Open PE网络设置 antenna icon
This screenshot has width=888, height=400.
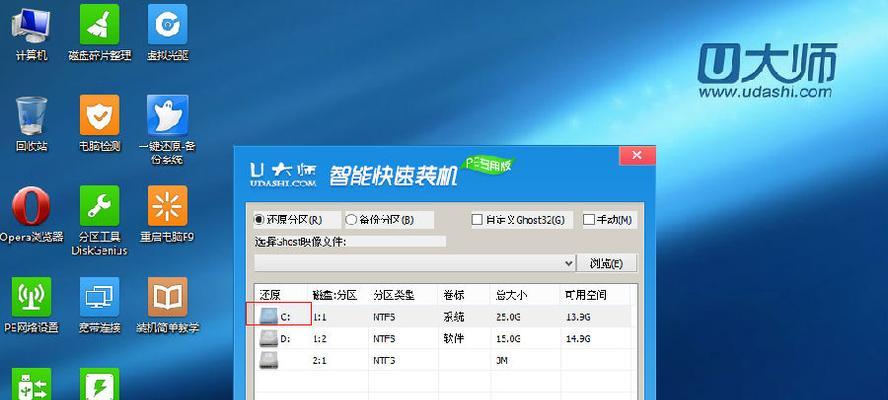coord(31,297)
